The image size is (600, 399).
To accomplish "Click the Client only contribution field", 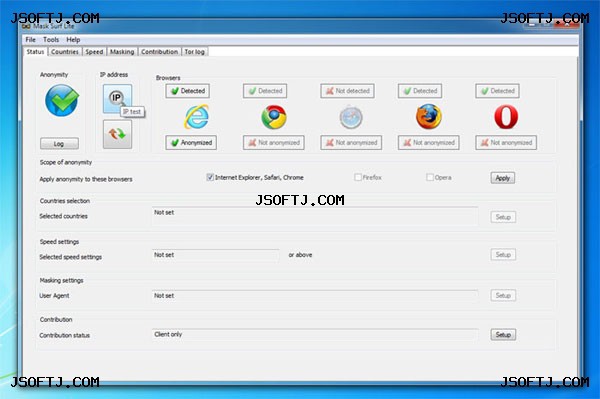I will pos(315,334).
